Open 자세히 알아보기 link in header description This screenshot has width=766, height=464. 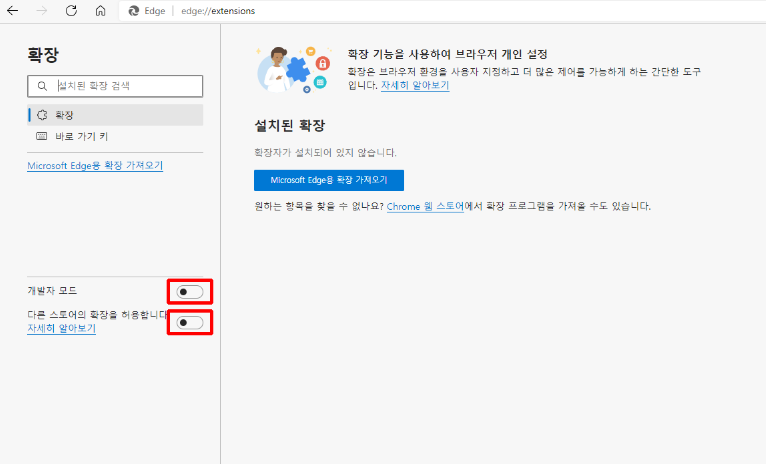[x=415, y=85]
